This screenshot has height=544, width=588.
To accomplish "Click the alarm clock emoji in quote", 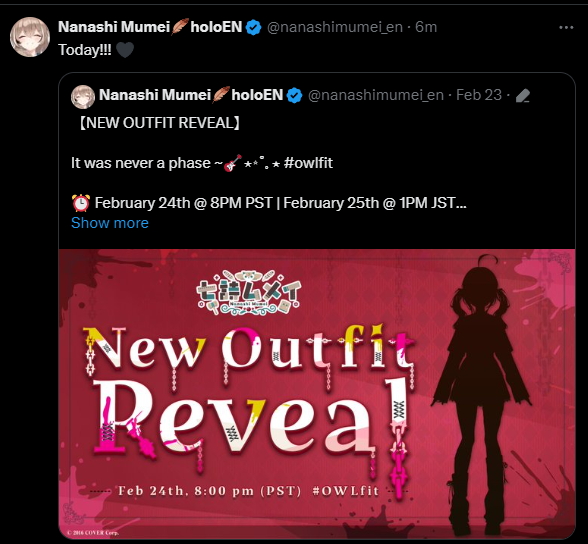I will tap(81, 203).
